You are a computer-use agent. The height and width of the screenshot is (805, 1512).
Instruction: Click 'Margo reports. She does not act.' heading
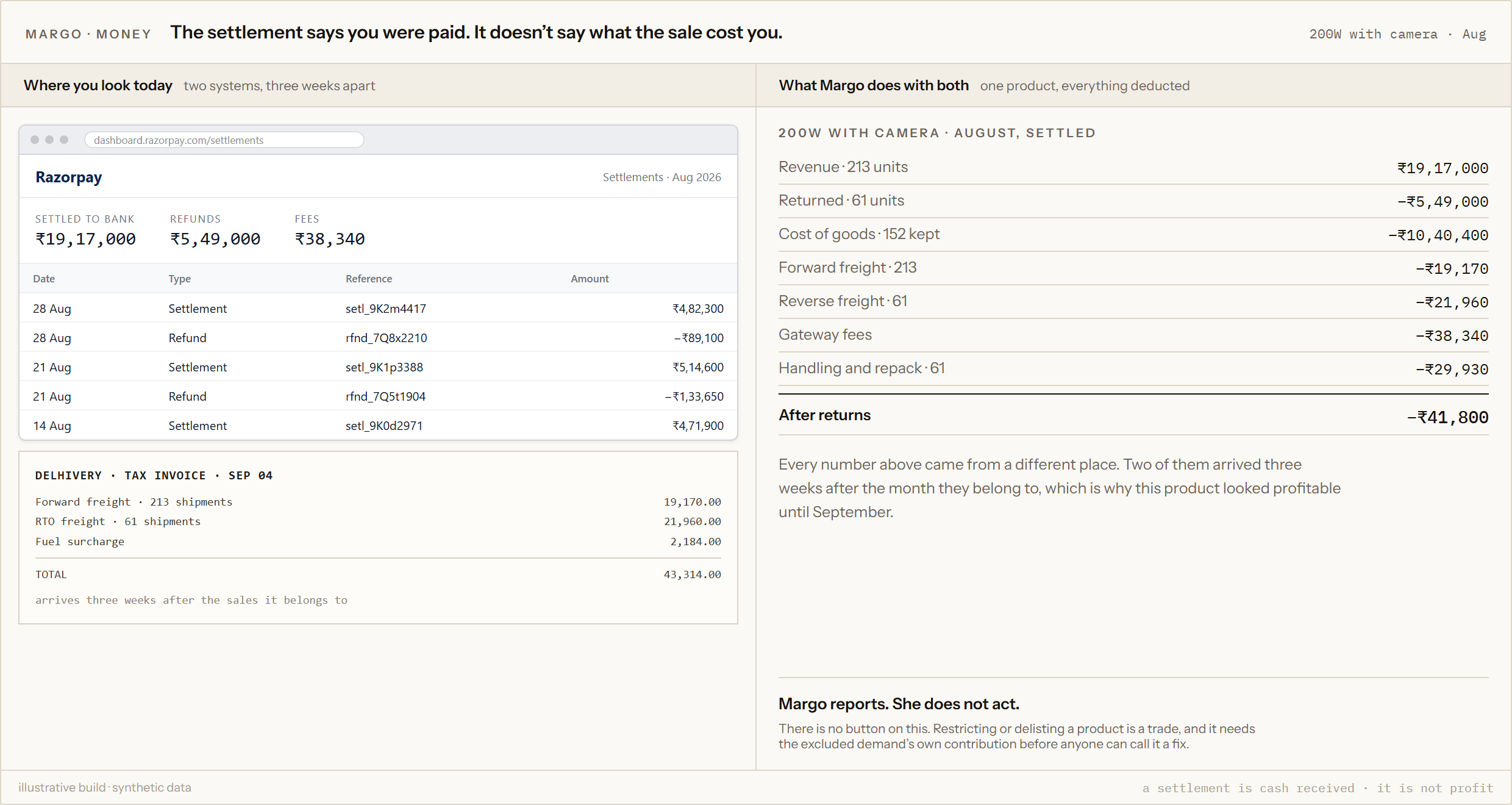(x=899, y=704)
